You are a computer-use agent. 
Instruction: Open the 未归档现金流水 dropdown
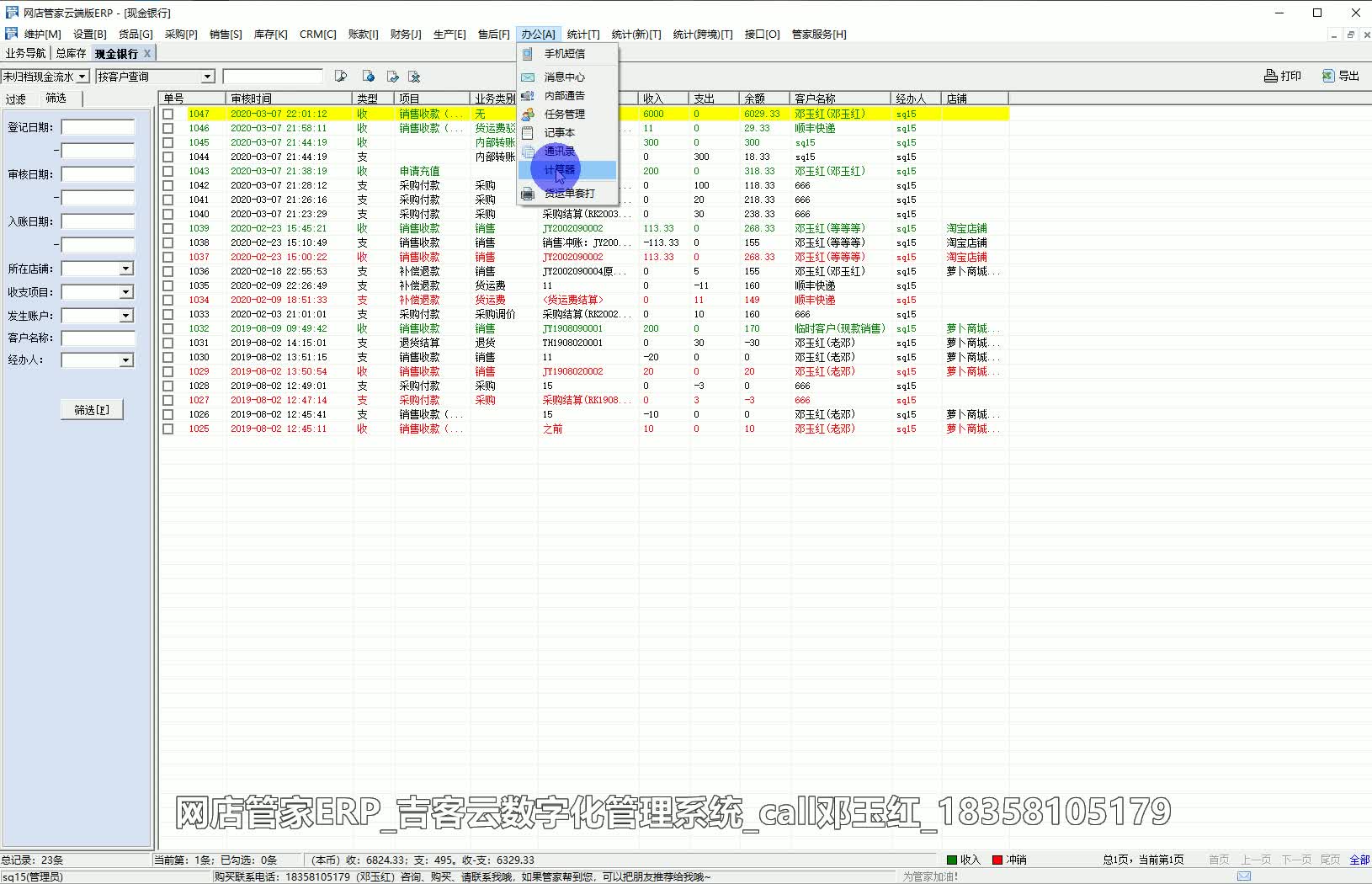[82, 77]
